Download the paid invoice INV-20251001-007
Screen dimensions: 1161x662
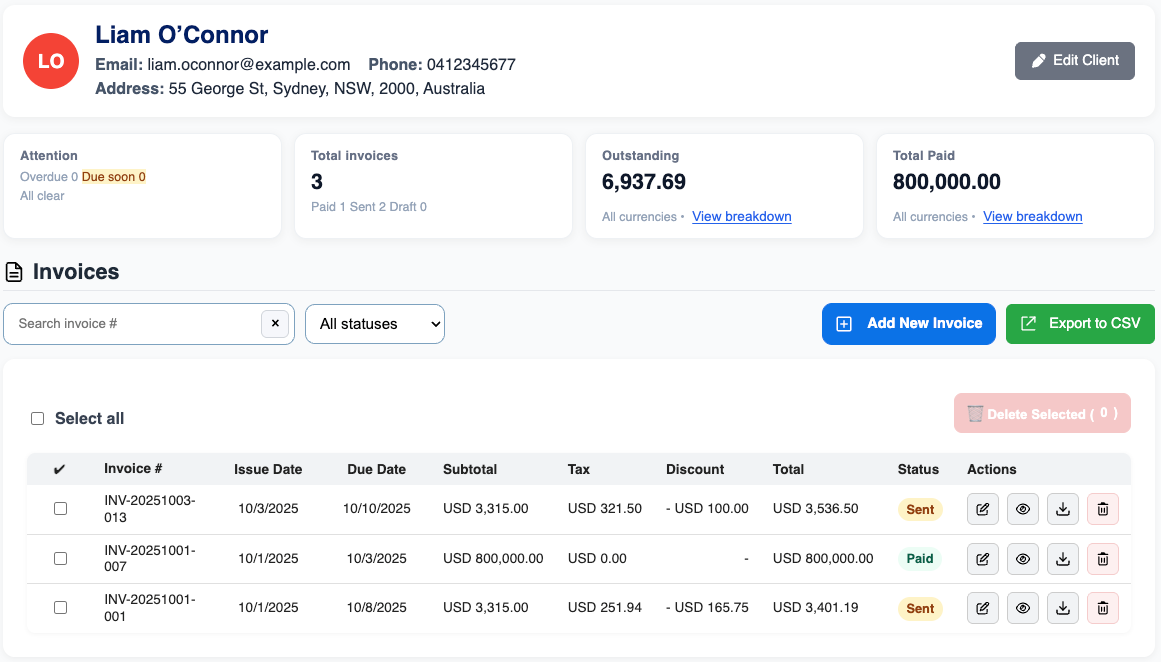tap(1063, 559)
